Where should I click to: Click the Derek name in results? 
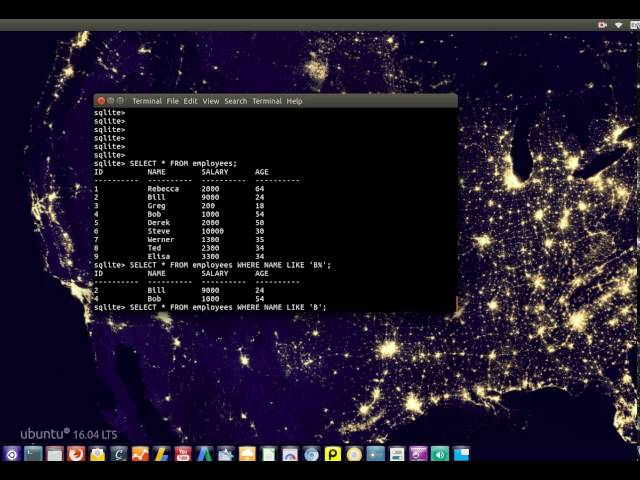(159, 222)
